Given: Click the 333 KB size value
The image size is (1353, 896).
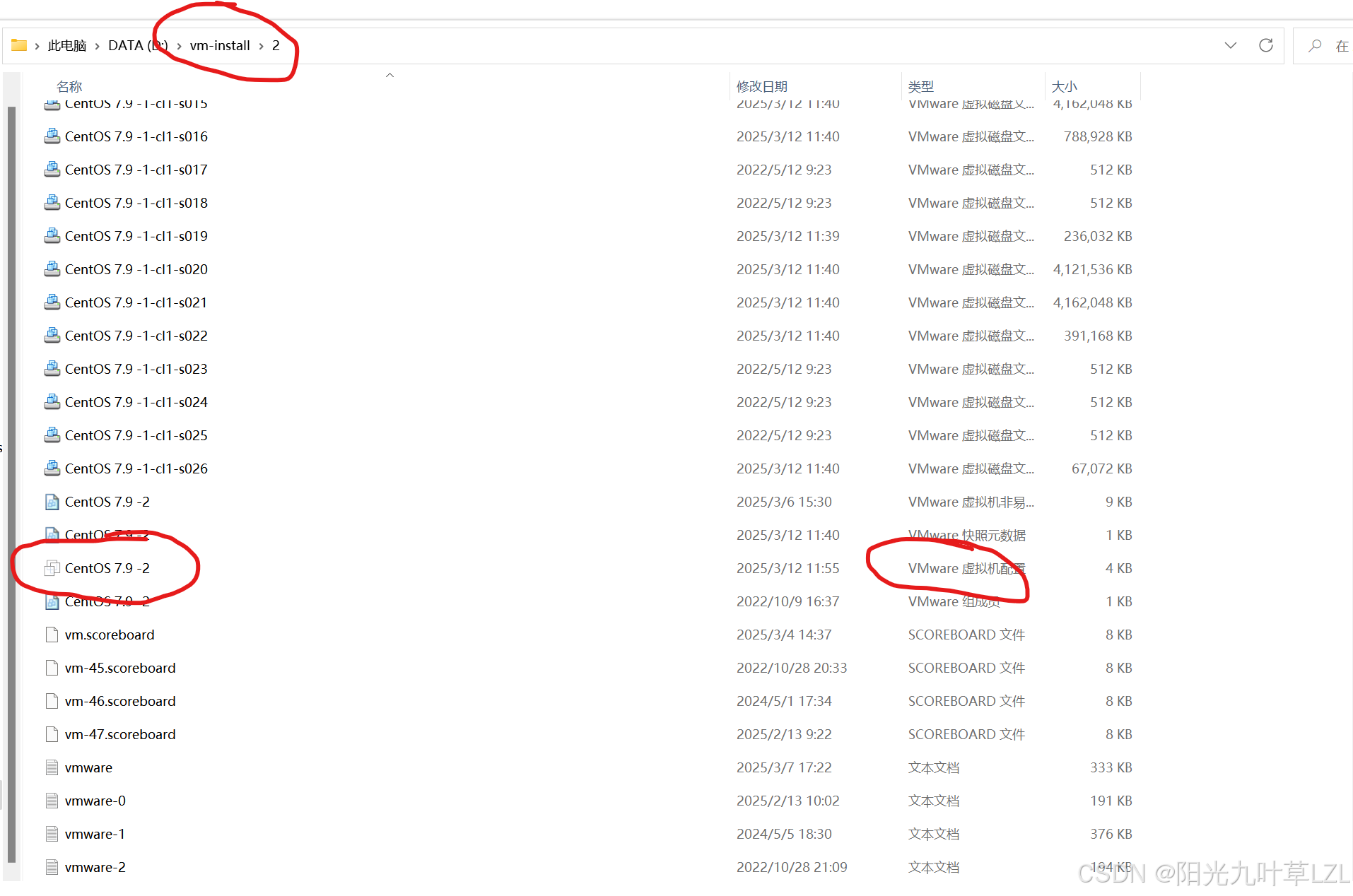Looking at the screenshot, I should (1111, 767).
